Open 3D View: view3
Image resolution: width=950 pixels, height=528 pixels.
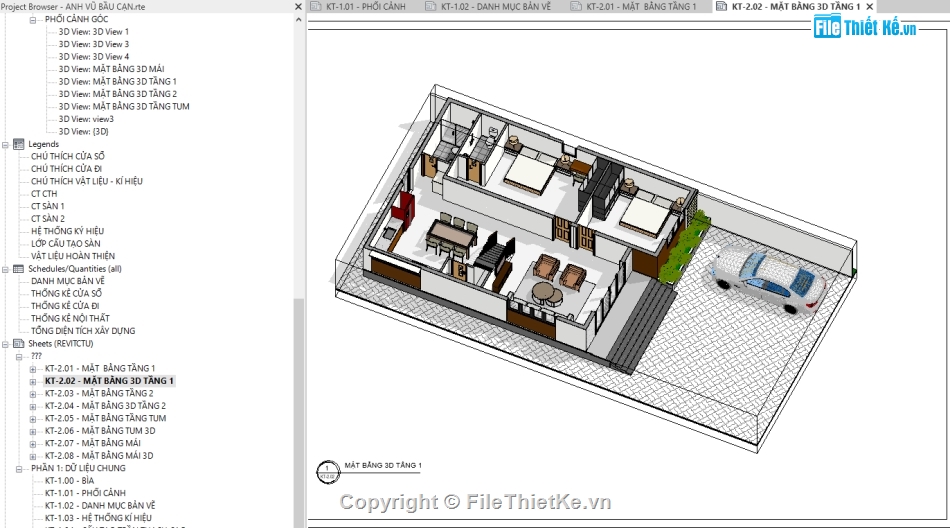(86, 119)
